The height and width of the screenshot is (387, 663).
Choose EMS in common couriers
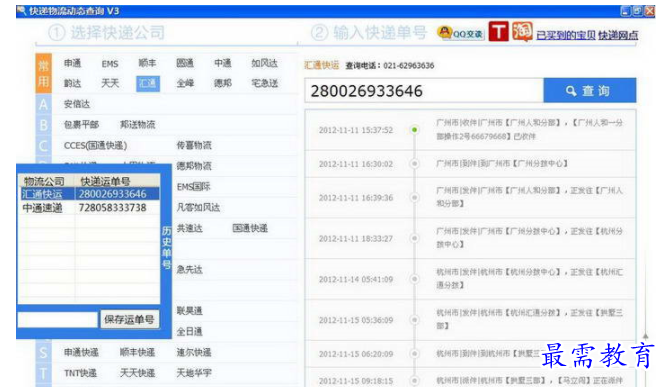click(x=110, y=64)
